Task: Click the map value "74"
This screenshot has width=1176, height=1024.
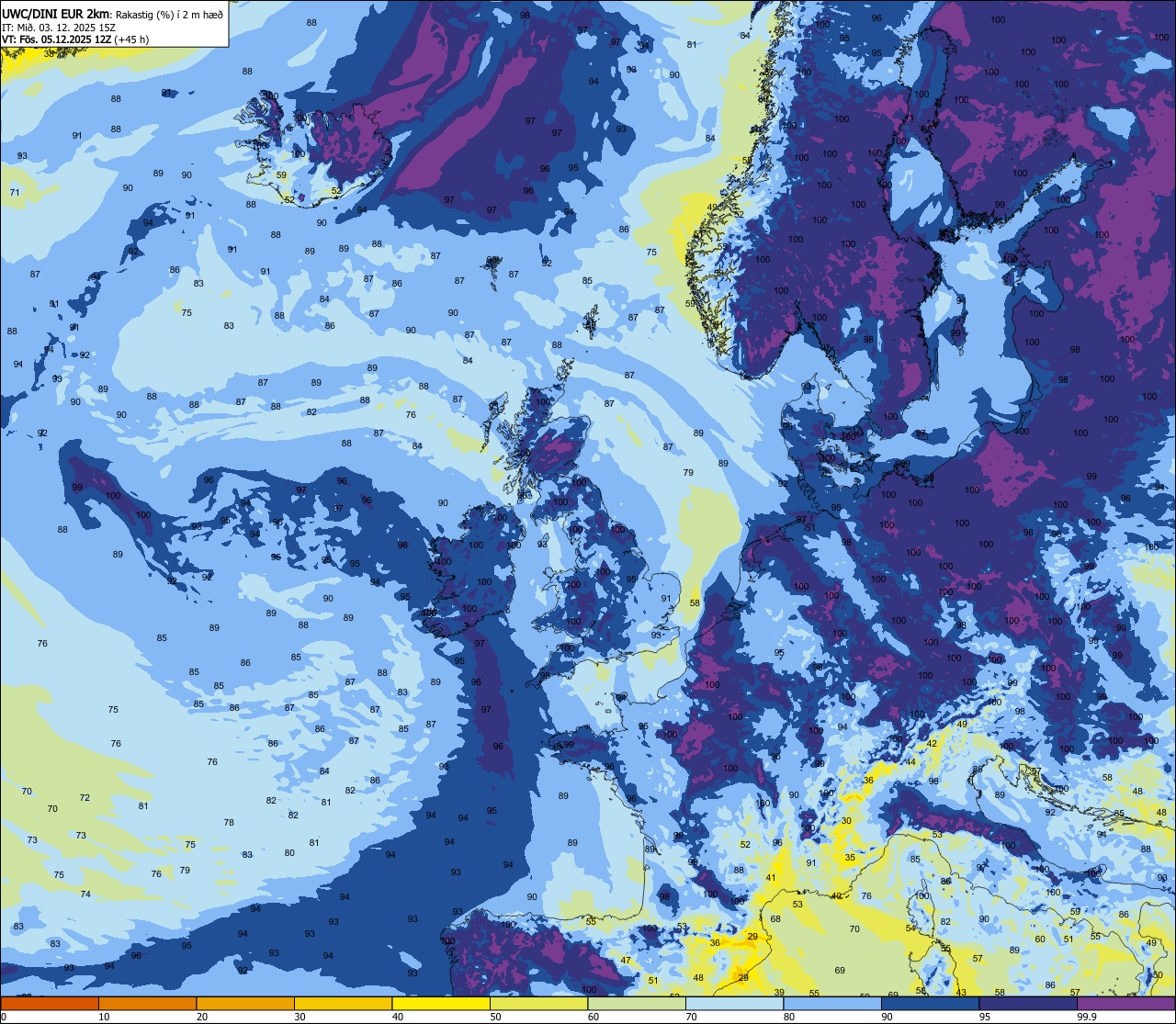Action: tap(85, 894)
